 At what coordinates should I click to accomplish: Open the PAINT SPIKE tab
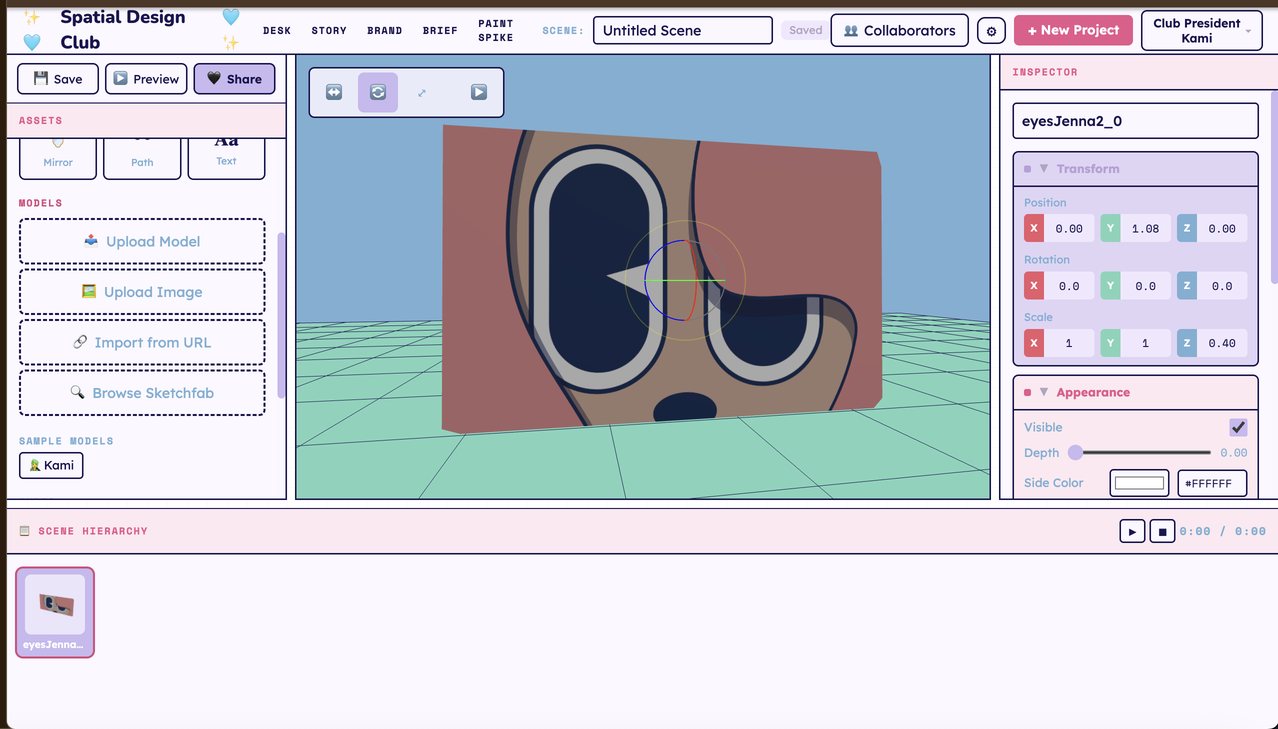(496, 31)
